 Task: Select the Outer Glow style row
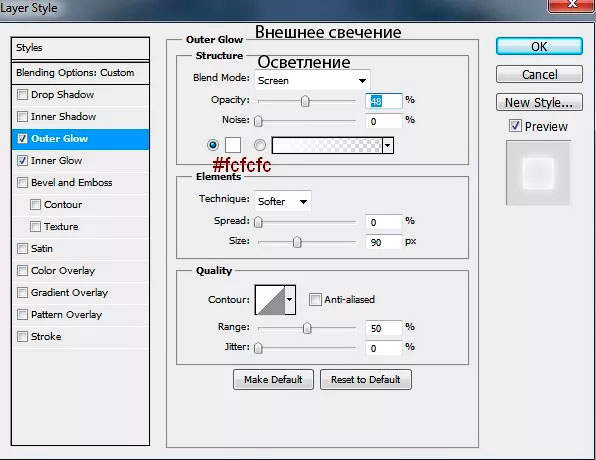coord(81,139)
